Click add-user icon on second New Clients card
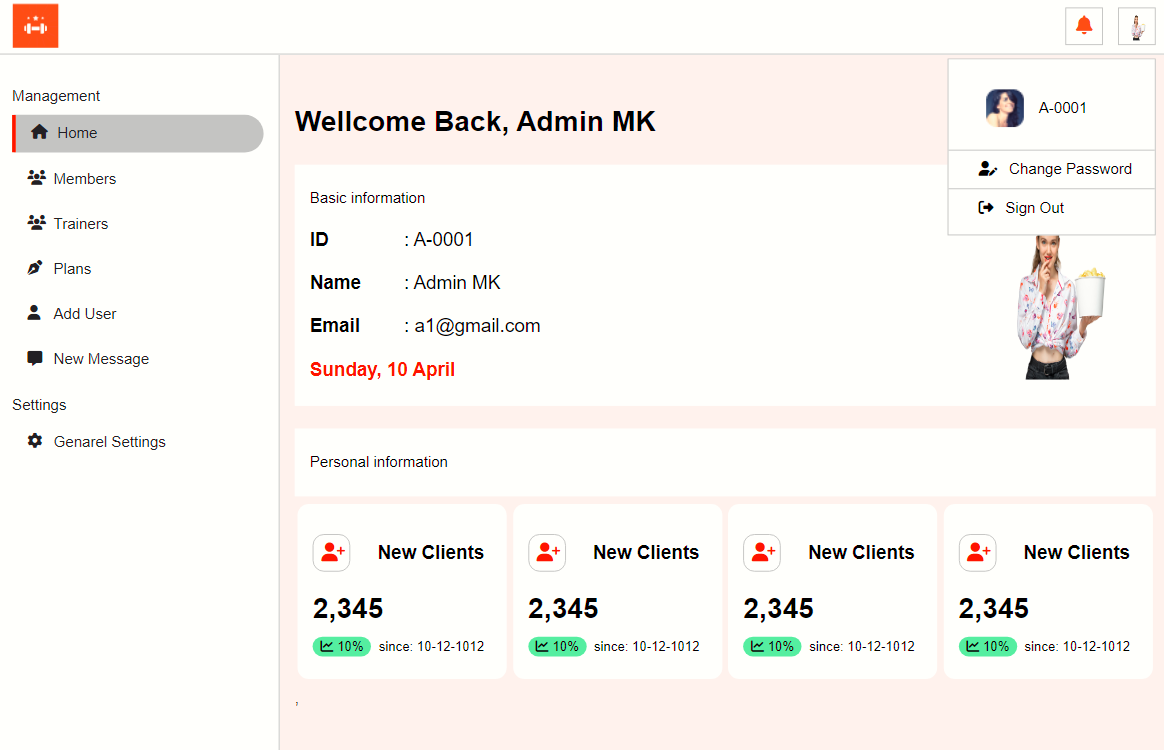Screen dimensions: 1164x750 [547, 552]
